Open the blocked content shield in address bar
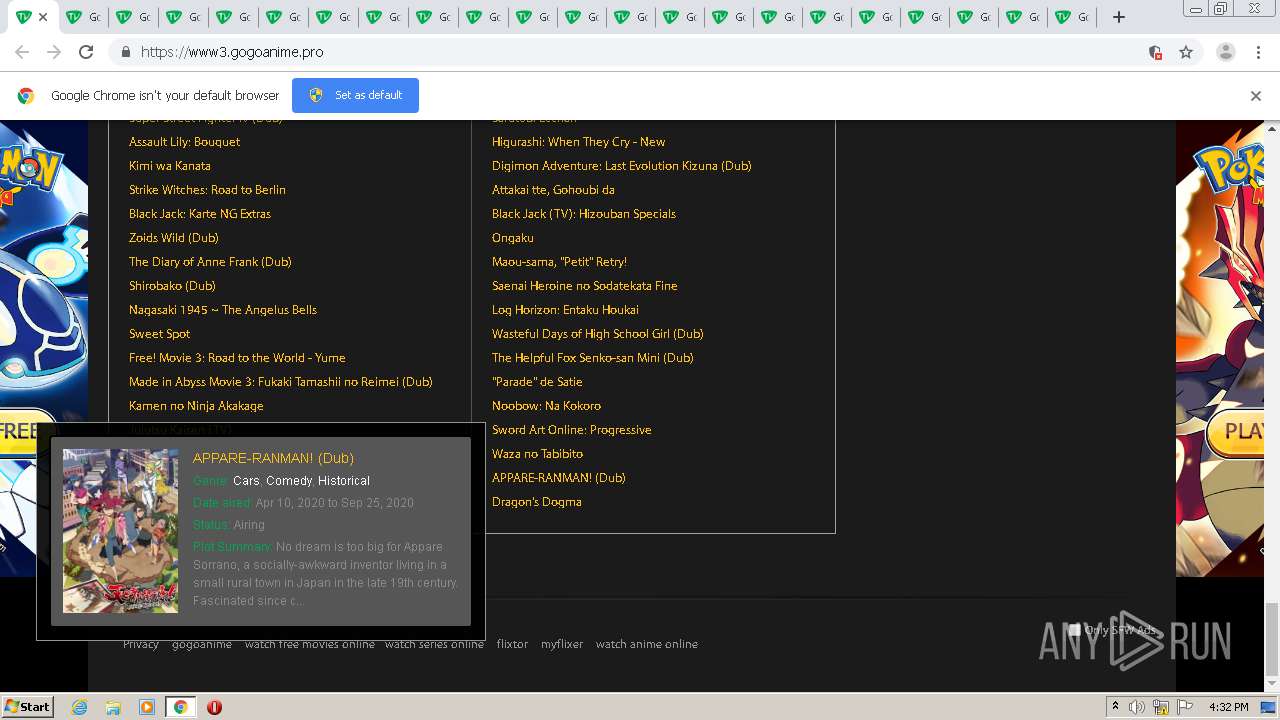1280x720 pixels. point(1155,52)
